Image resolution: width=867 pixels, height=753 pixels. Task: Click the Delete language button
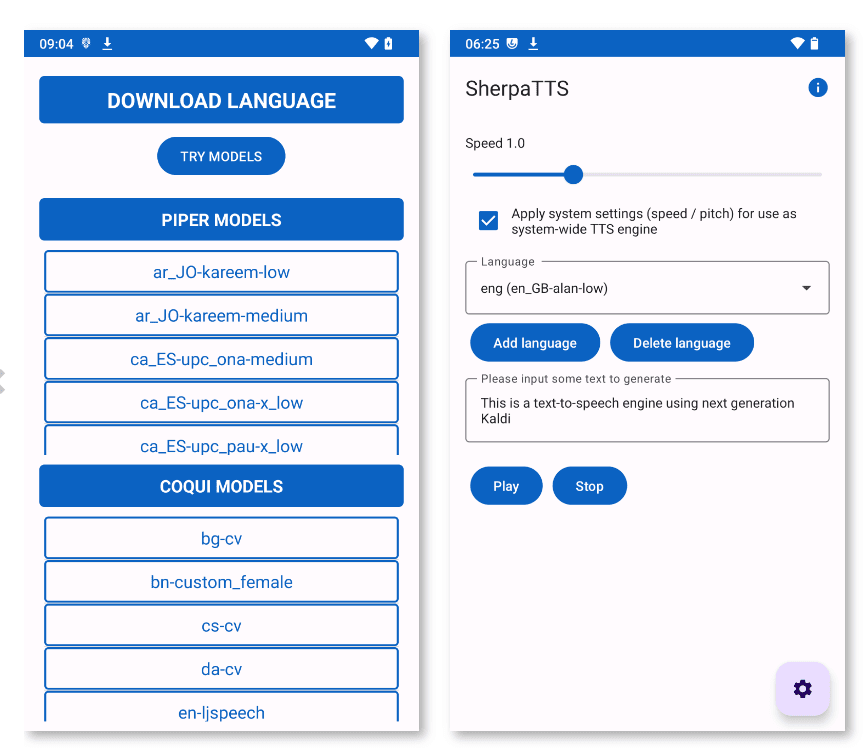tap(681, 343)
